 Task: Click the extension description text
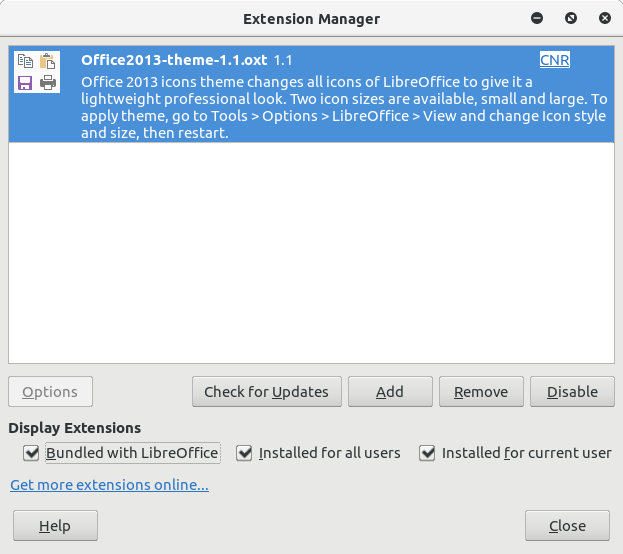coord(344,107)
